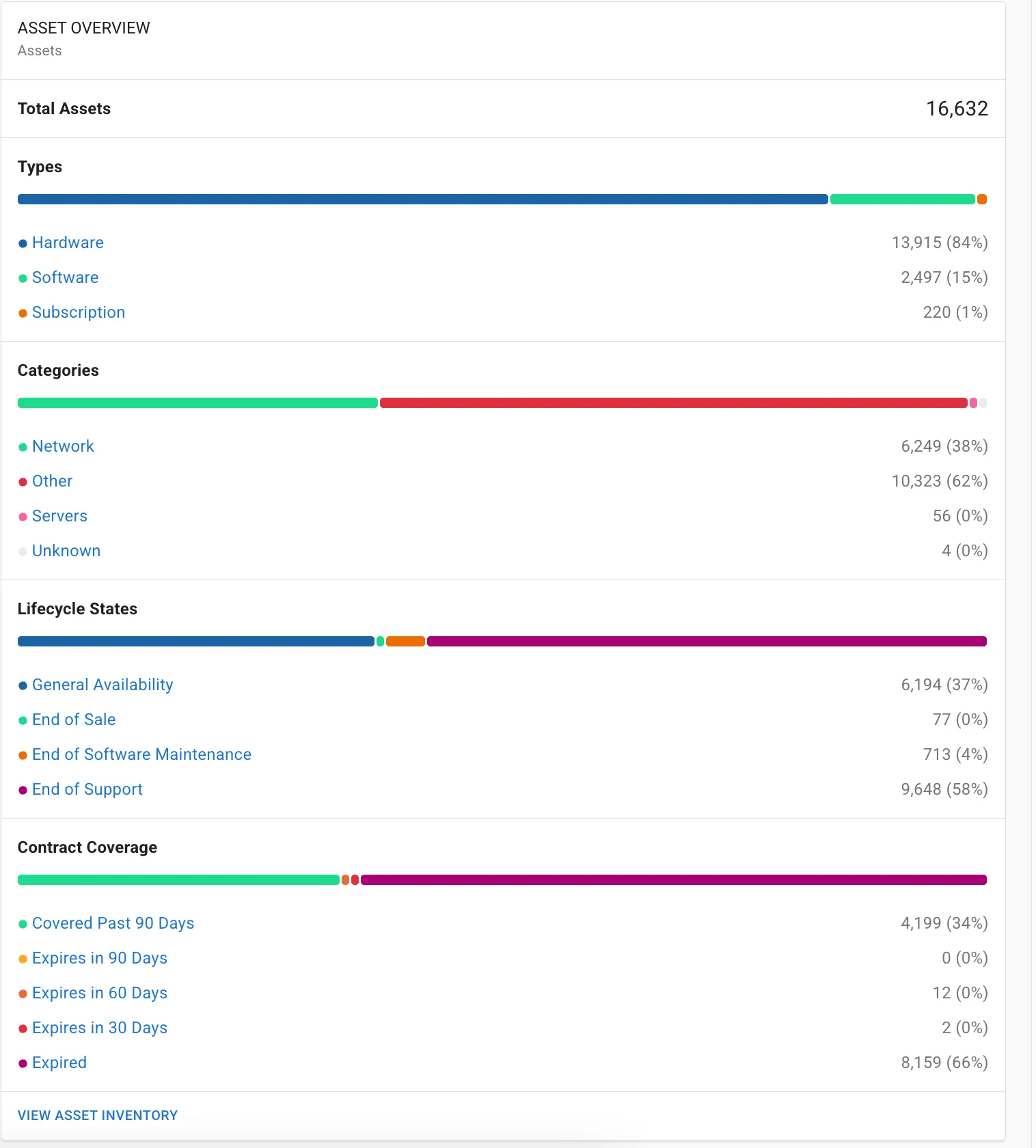Click View Asset Inventory button

click(x=98, y=1115)
